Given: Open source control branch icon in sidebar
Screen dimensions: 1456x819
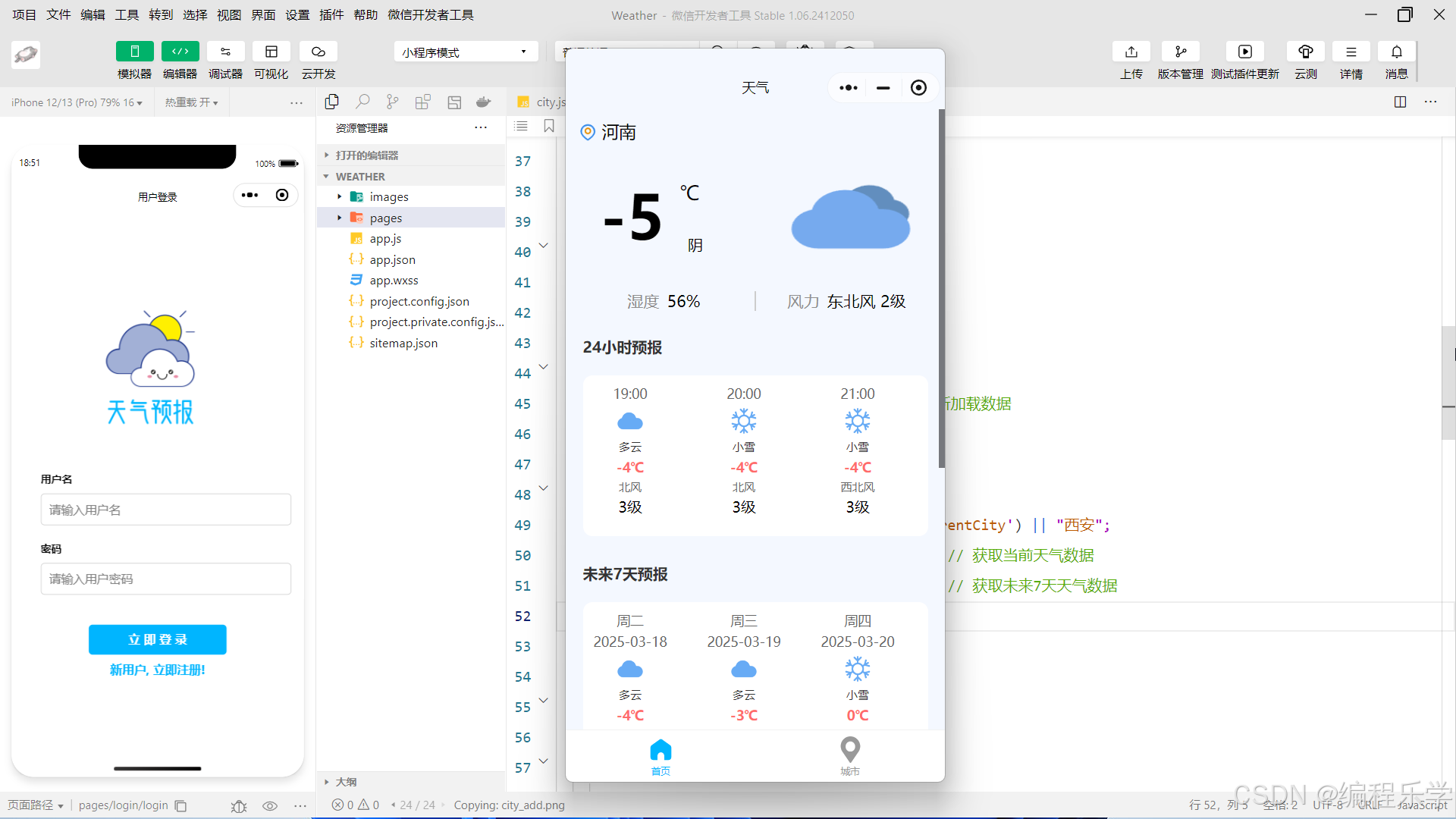Looking at the screenshot, I should coord(392,102).
